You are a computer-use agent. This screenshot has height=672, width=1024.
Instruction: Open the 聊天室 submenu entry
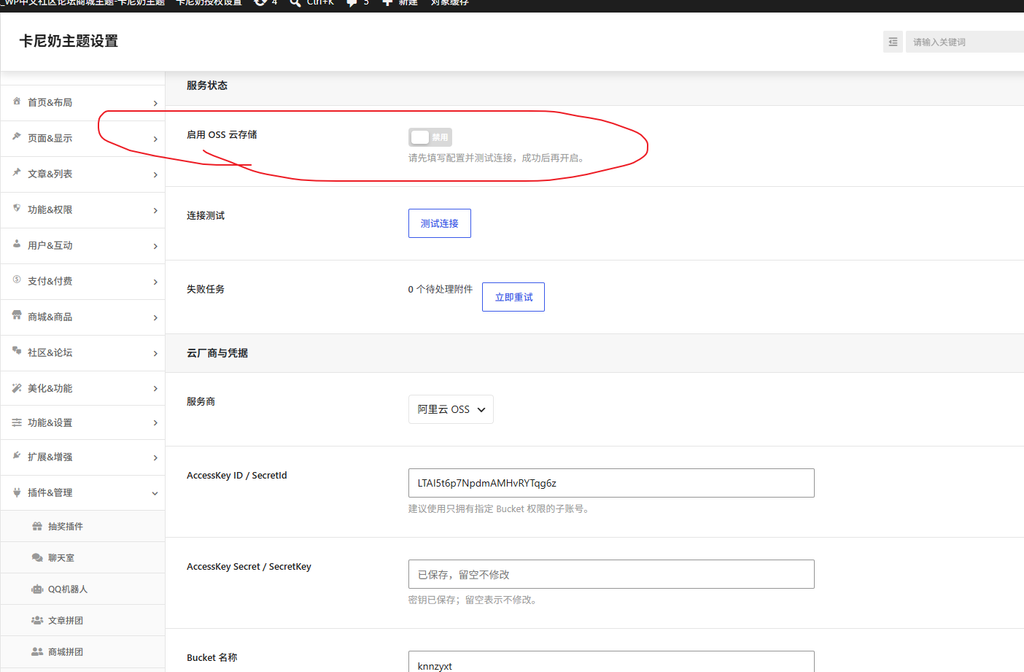[82, 558]
